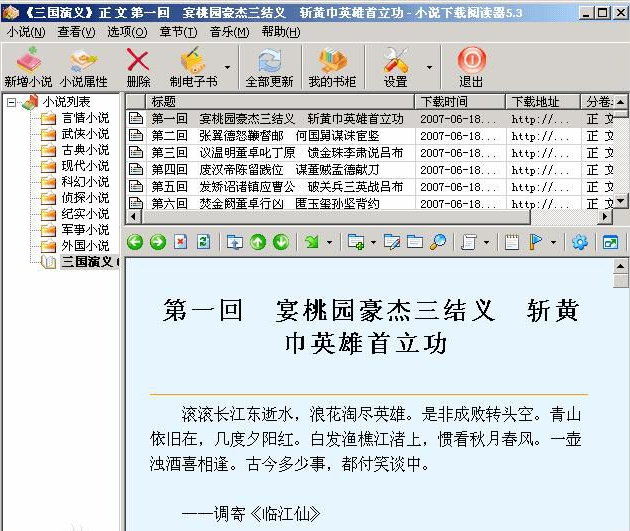Click the stop loading page icon
Image resolution: width=630 pixels, height=531 pixels.
[x=181, y=242]
